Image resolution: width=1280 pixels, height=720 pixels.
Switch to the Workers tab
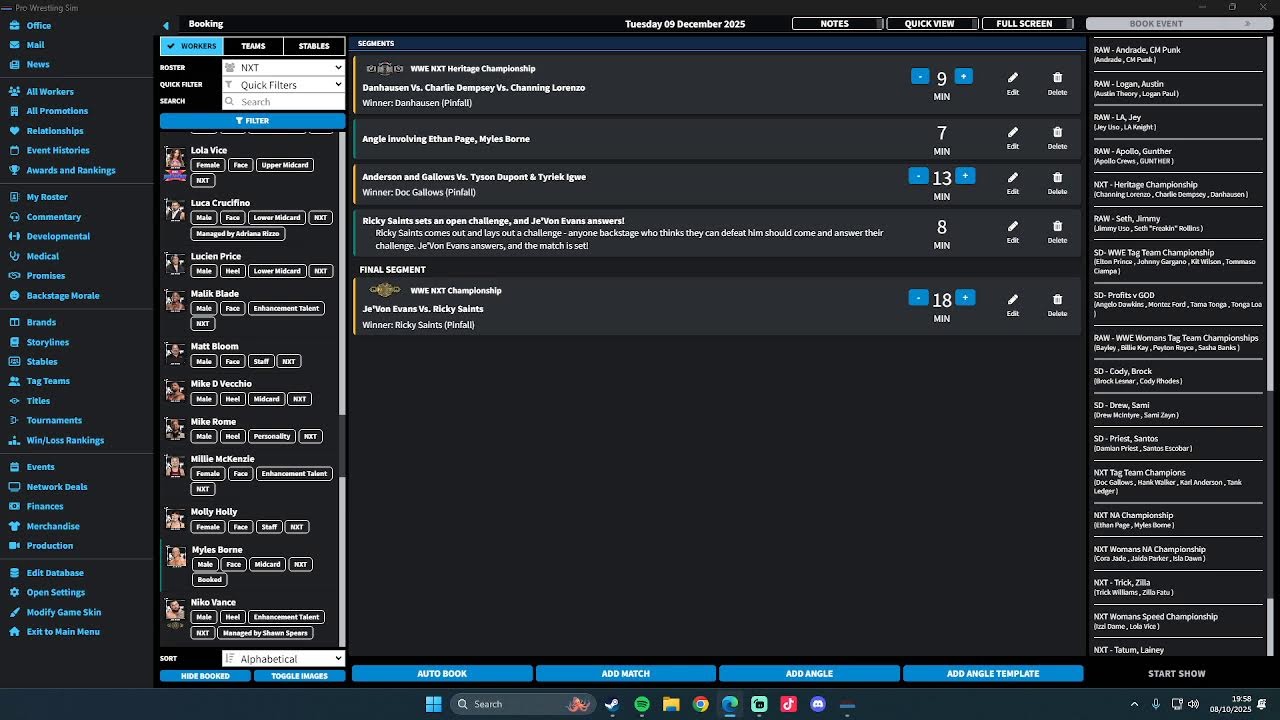coord(192,46)
